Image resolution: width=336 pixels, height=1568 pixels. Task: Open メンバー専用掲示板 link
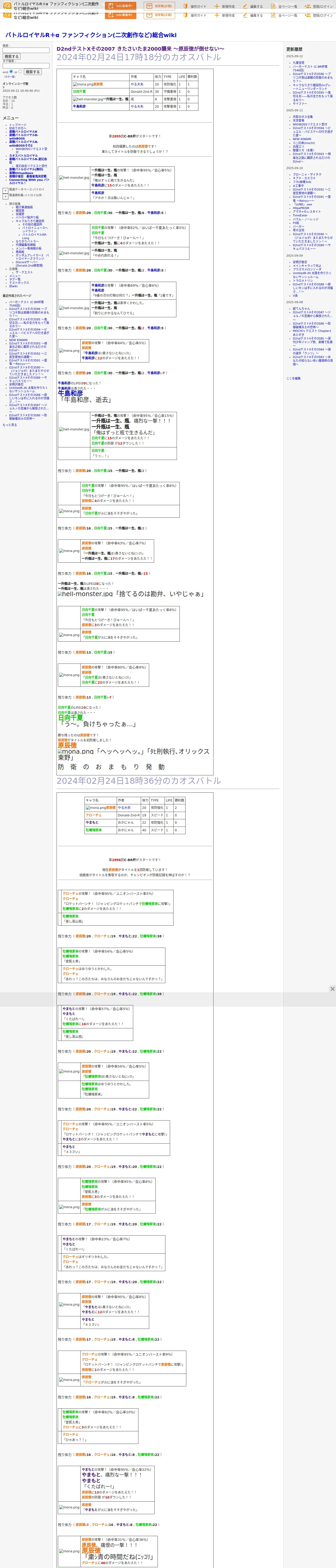(29, 248)
